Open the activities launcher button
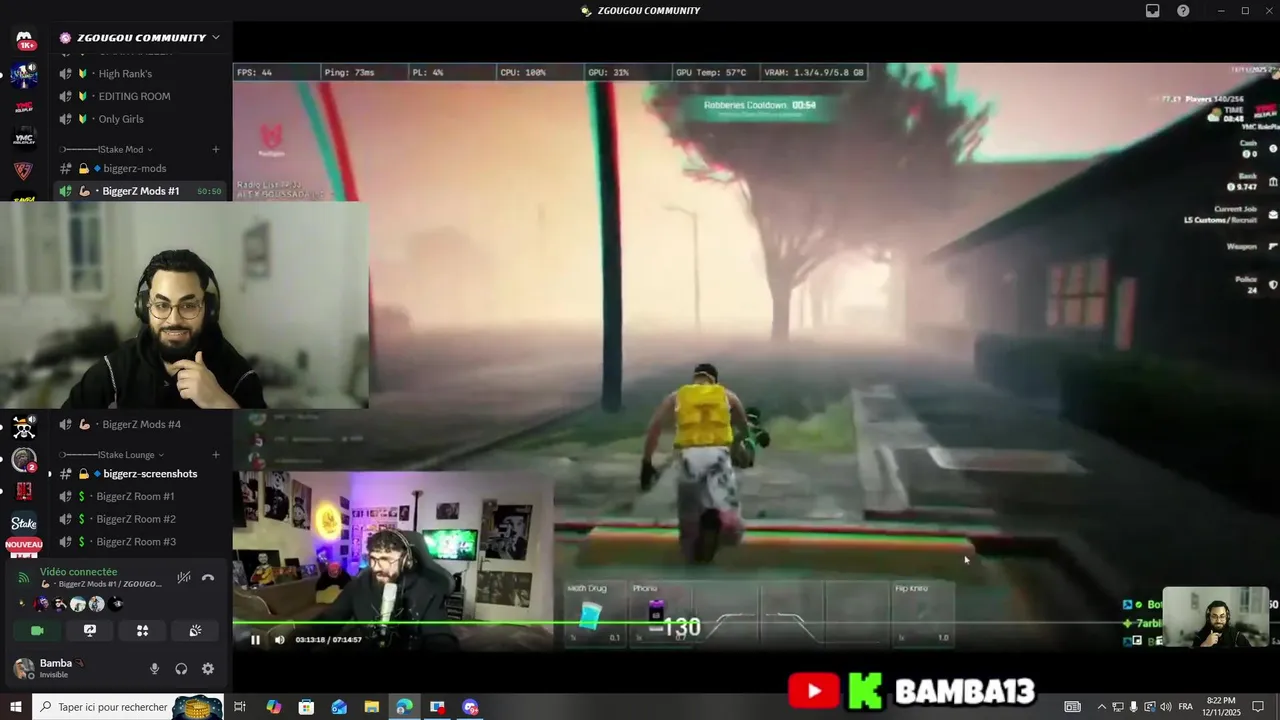The image size is (1280, 720). 142,630
